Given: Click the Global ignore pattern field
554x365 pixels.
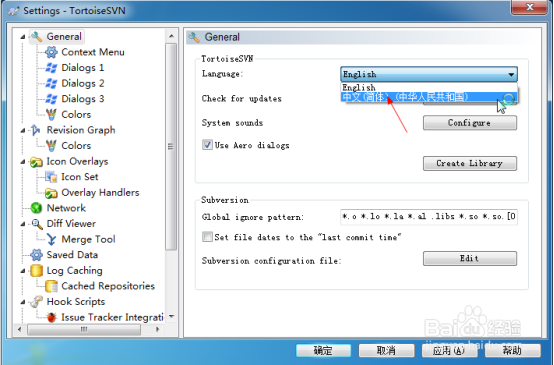Looking at the screenshot, I should pyautogui.click(x=429, y=216).
